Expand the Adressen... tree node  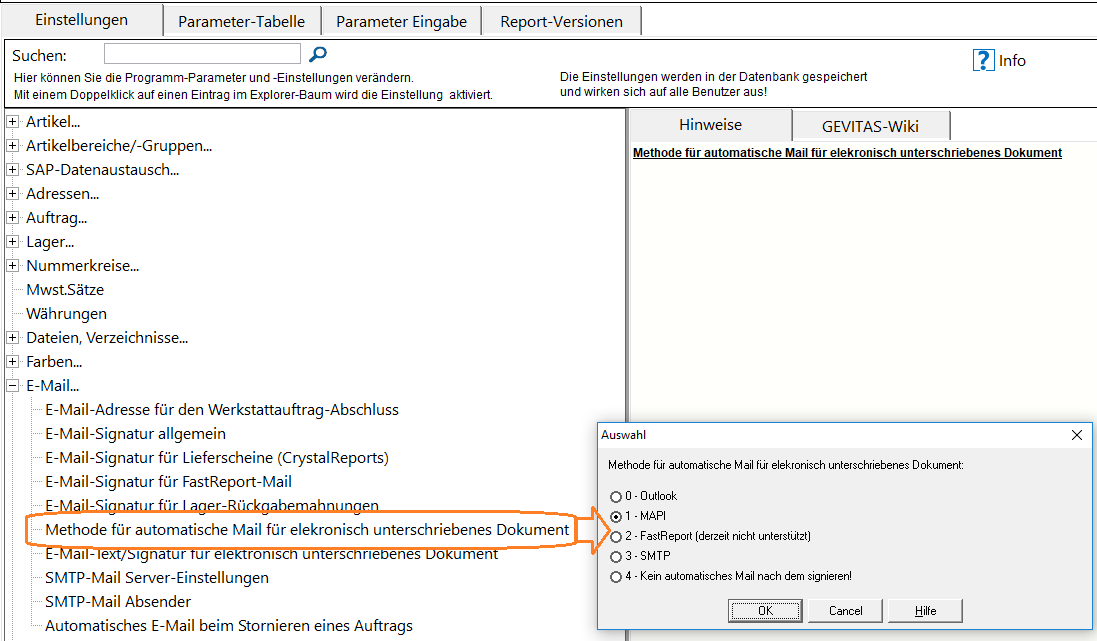pyautogui.click(x=12, y=194)
